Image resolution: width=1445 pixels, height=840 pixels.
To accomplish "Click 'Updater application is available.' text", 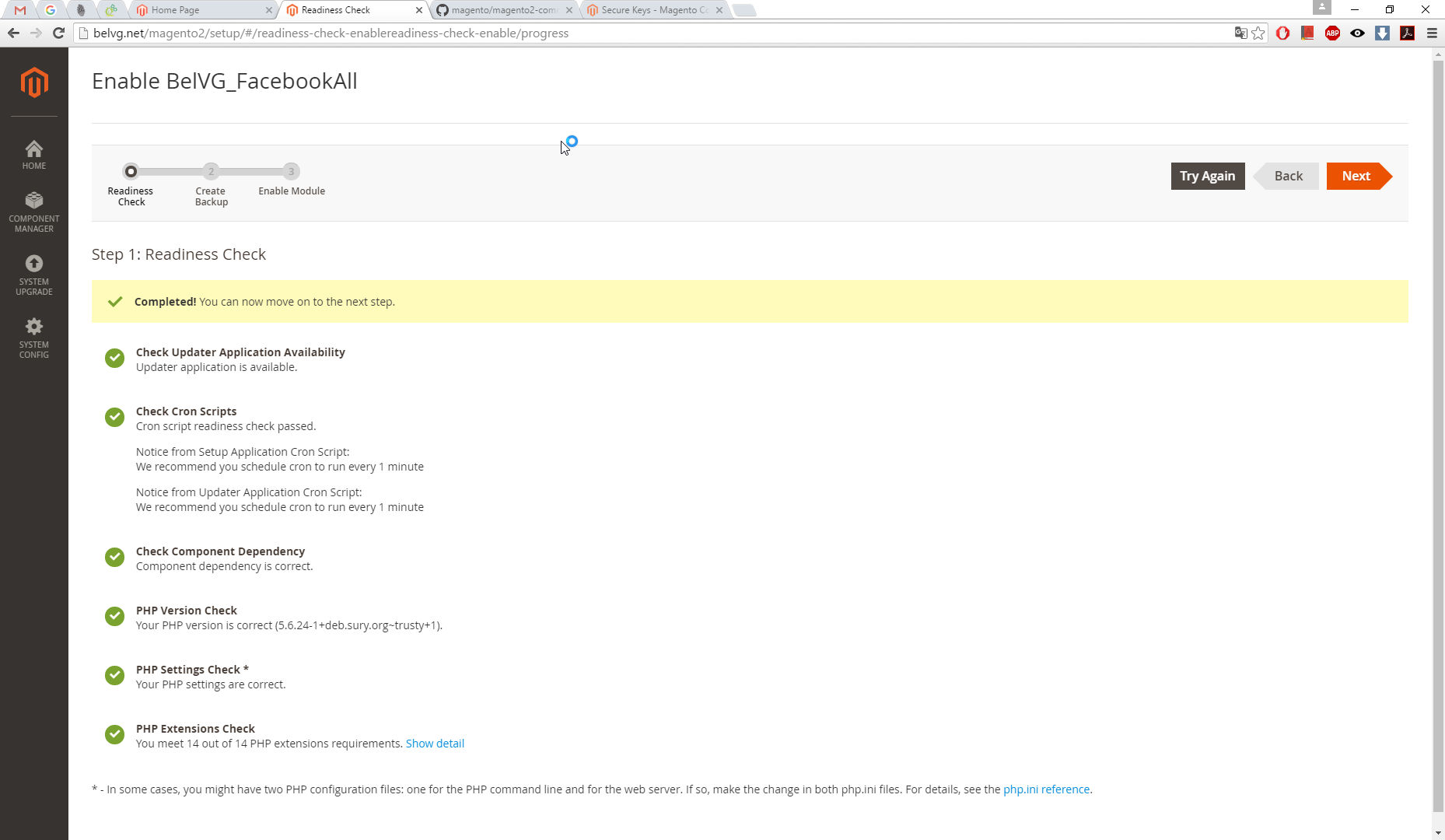I will click(x=216, y=367).
